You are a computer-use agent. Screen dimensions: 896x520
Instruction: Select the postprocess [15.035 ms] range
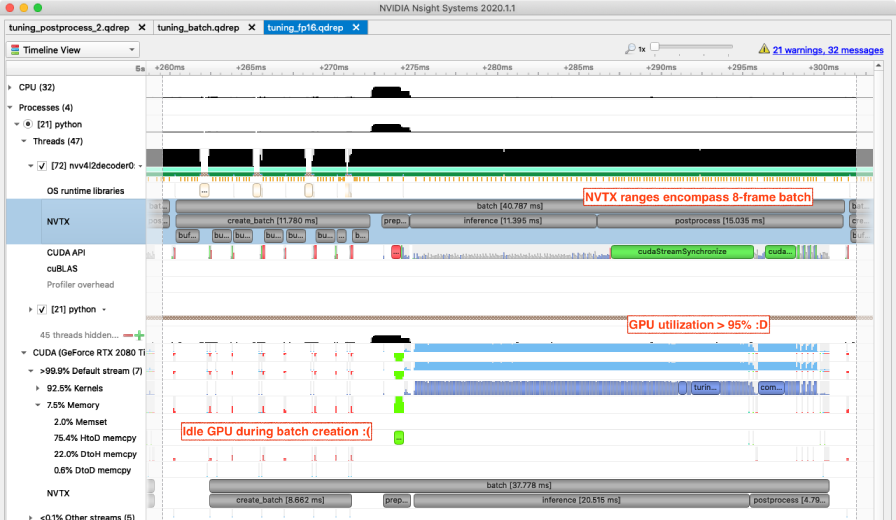point(720,221)
